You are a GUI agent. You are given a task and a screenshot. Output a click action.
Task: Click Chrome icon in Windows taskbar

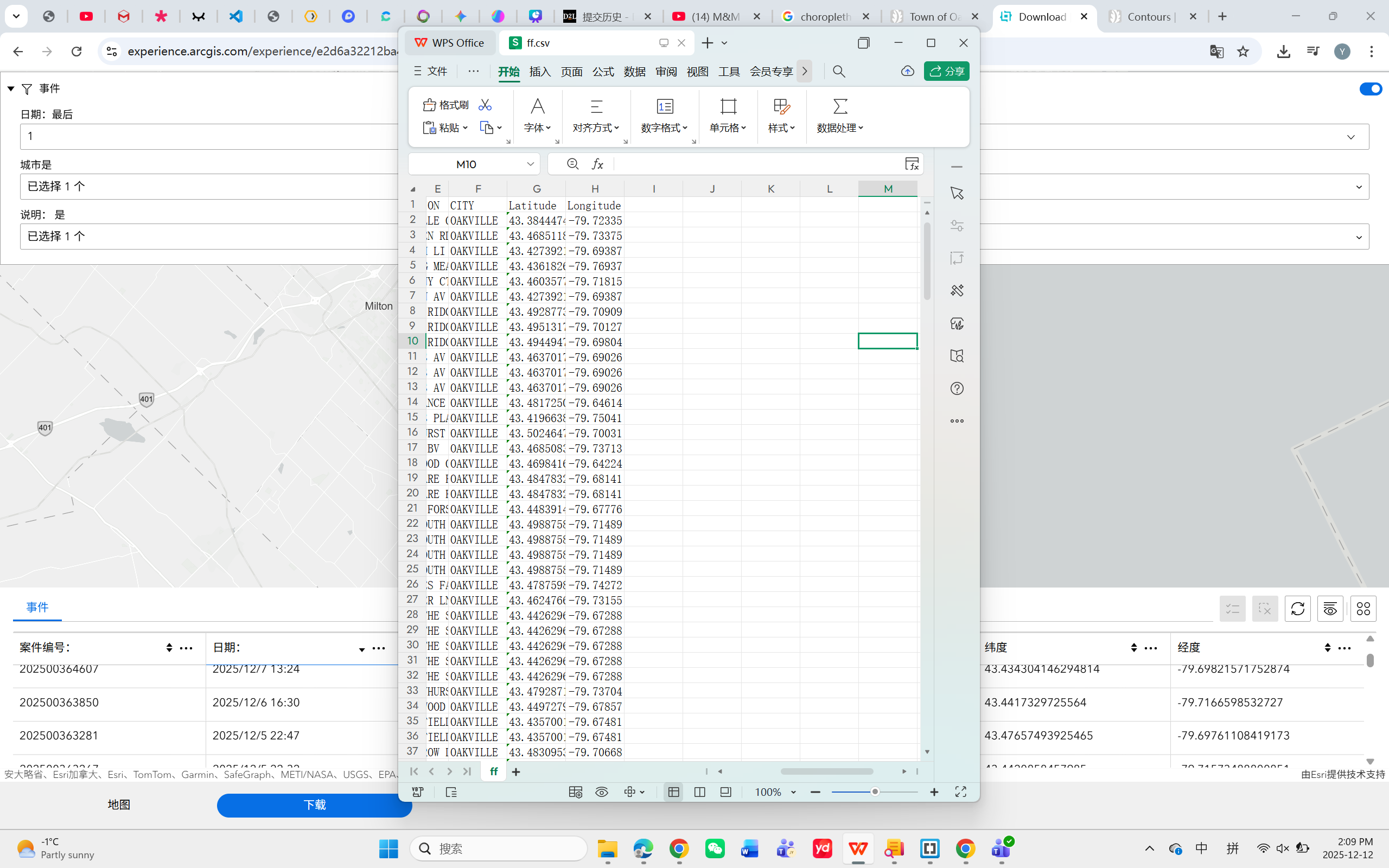679,848
